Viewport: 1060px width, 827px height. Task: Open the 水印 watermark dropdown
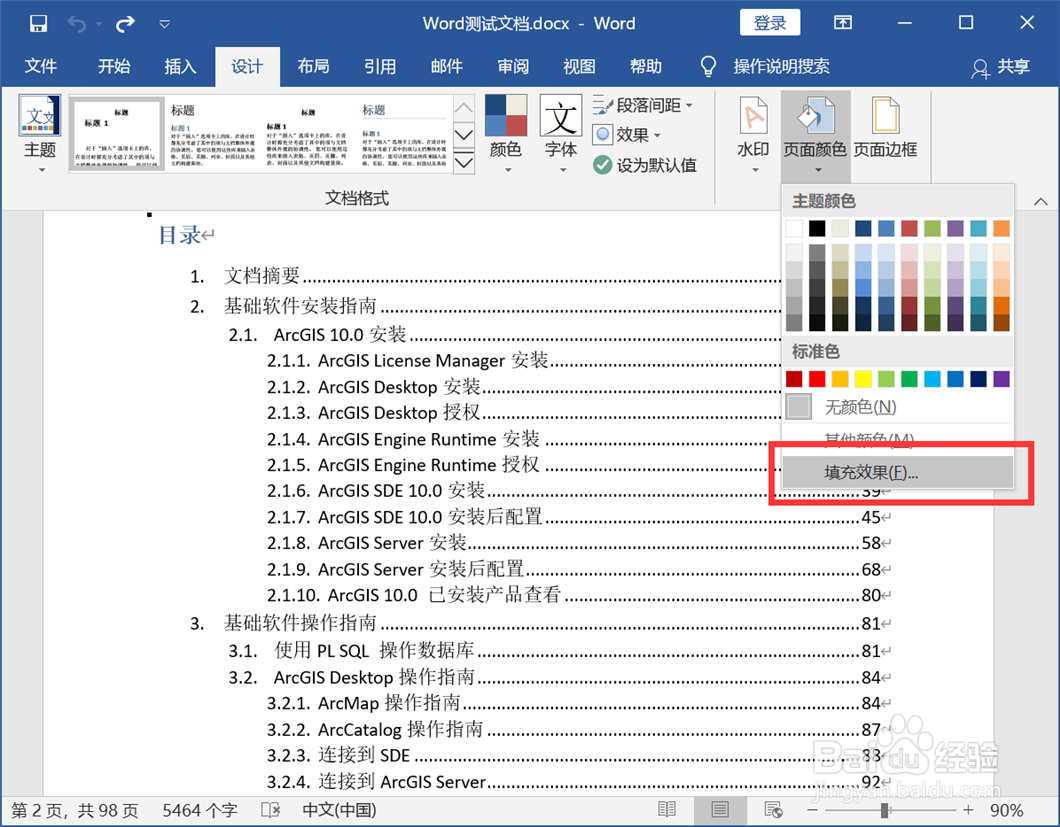point(754,133)
